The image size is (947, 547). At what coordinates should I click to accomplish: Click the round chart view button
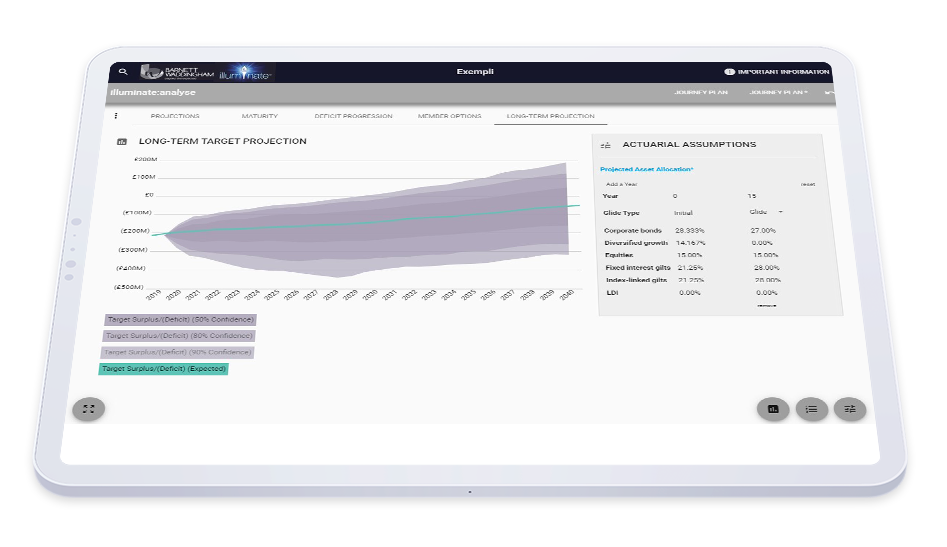[x=773, y=409]
